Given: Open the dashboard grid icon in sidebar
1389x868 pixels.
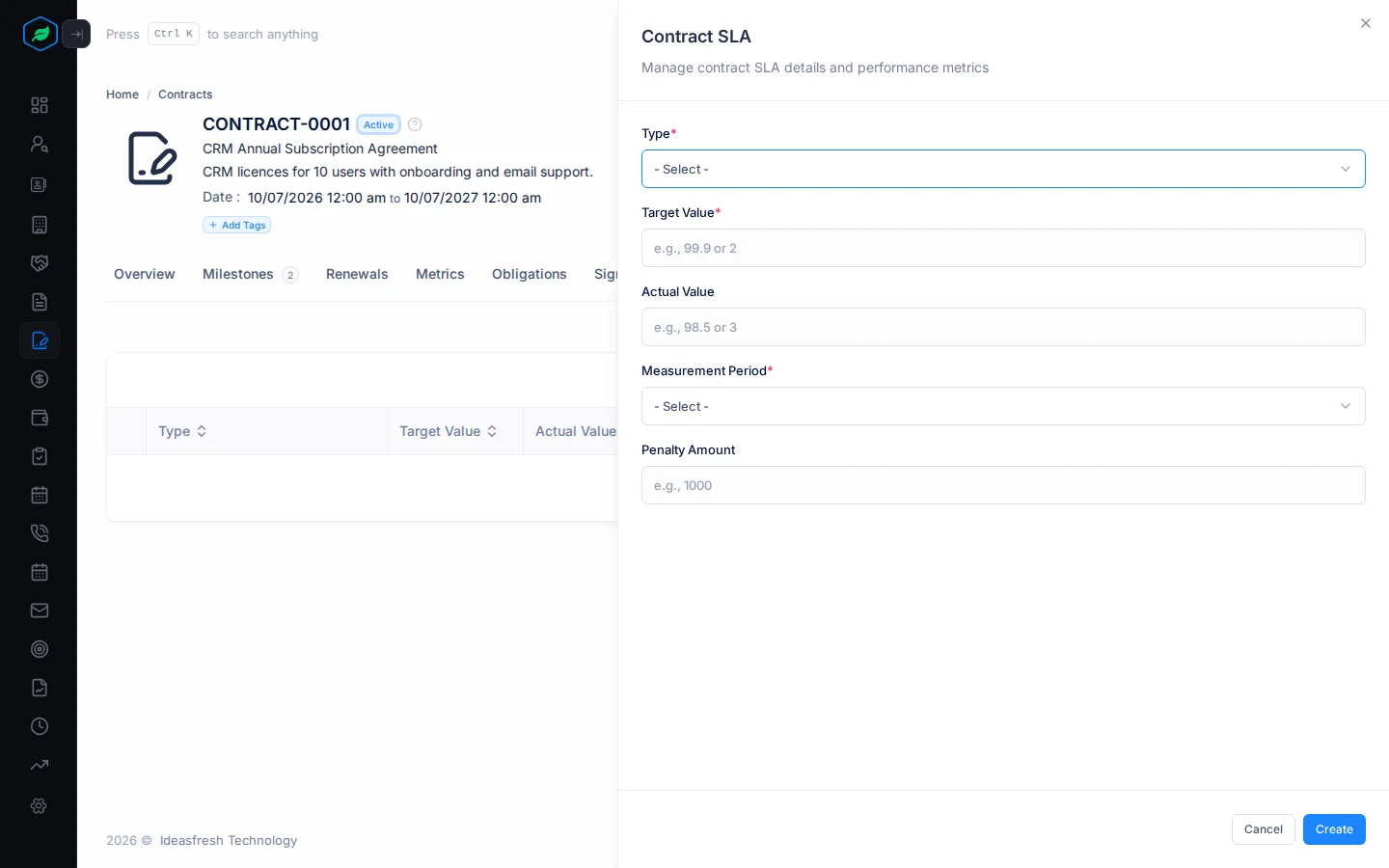Looking at the screenshot, I should tap(40, 105).
